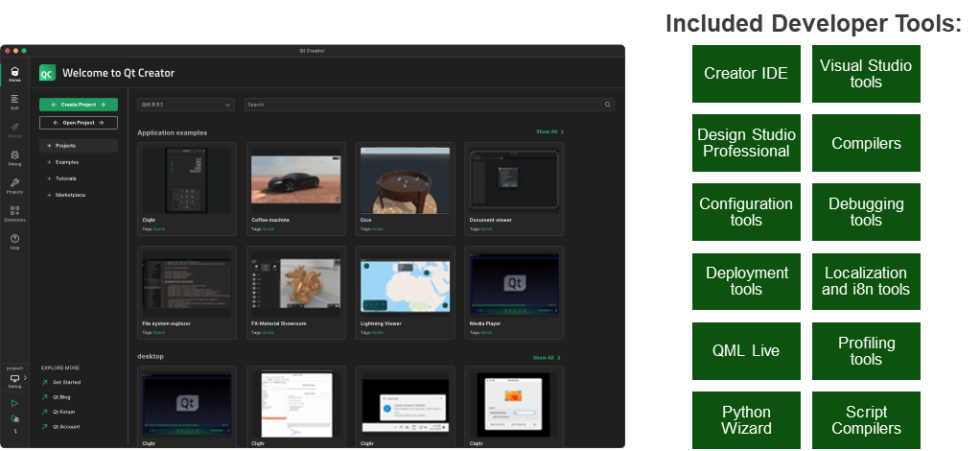Image resolution: width=980 pixels, height=451 pixels.
Task: Click the desktop section heading
Action: (151, 356)
